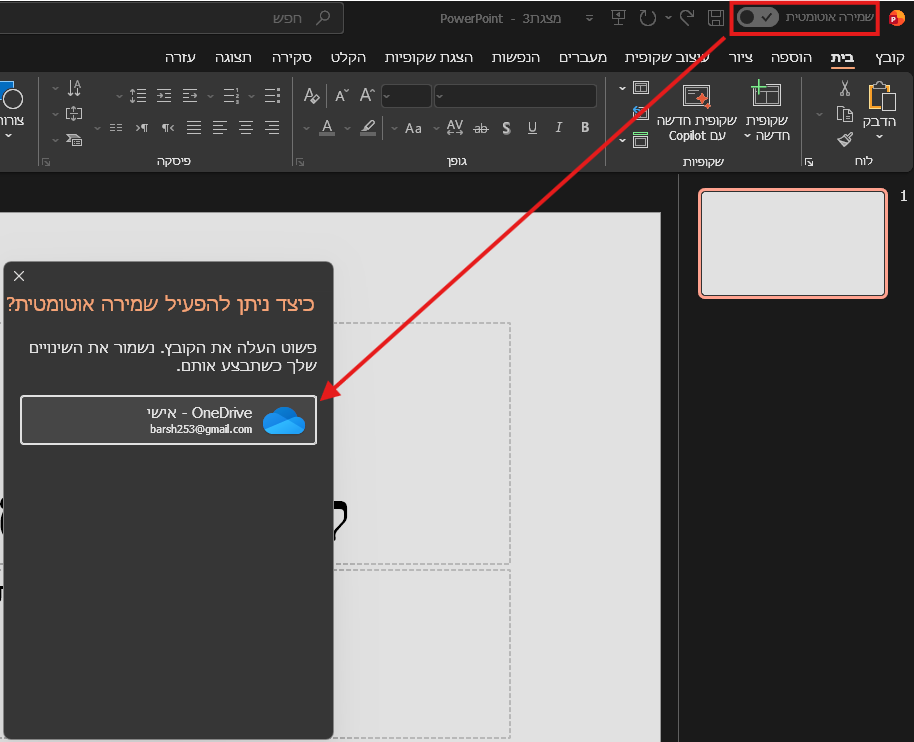This screenshot has height=742, width=914.
Task: Click New Slide (שקופית חדשה) icon
Action: coord(766,94)
